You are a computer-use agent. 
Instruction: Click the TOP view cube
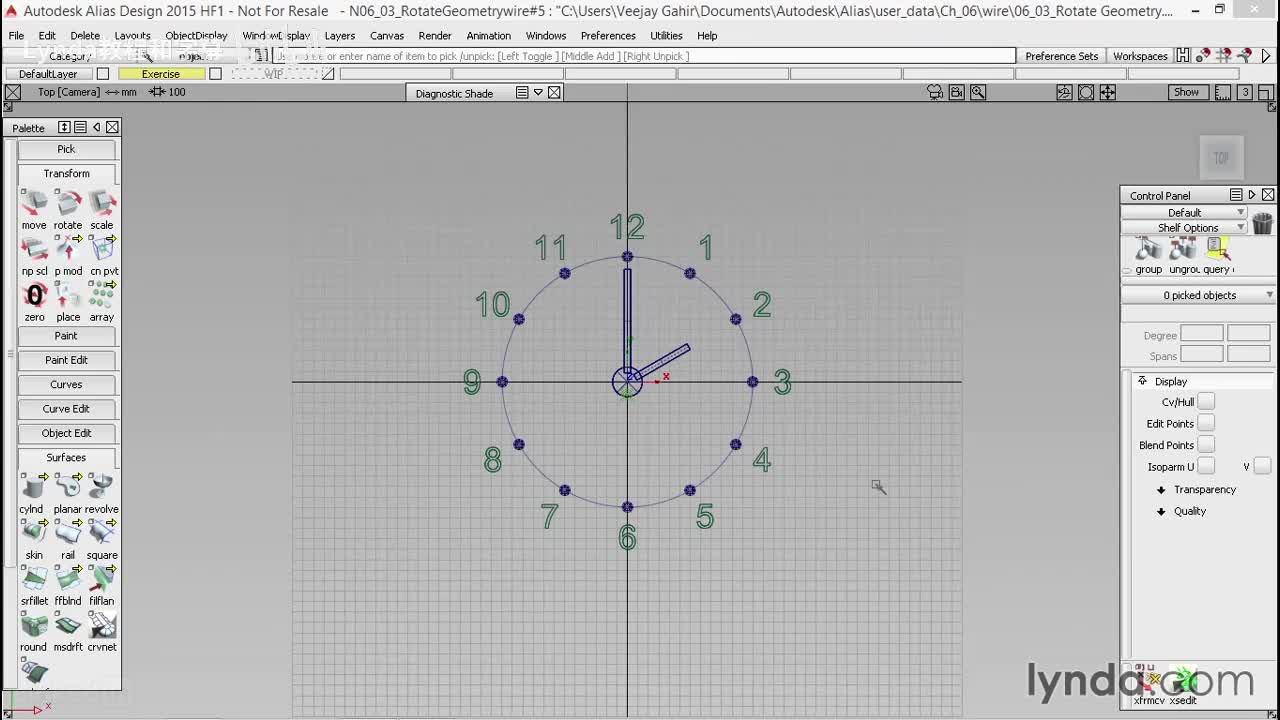click(x=1221, y=158)
